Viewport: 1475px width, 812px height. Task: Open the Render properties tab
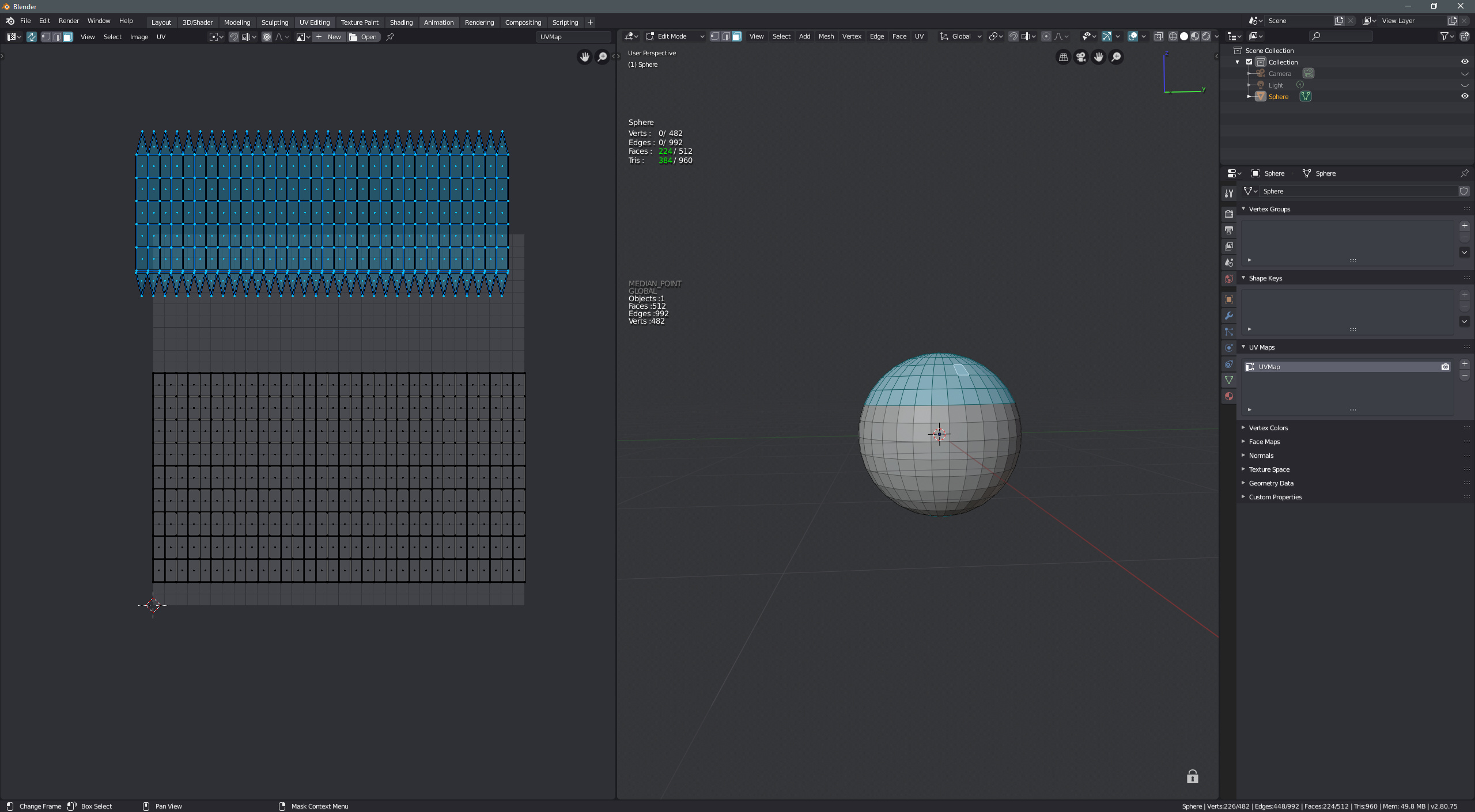[1229, 214]
